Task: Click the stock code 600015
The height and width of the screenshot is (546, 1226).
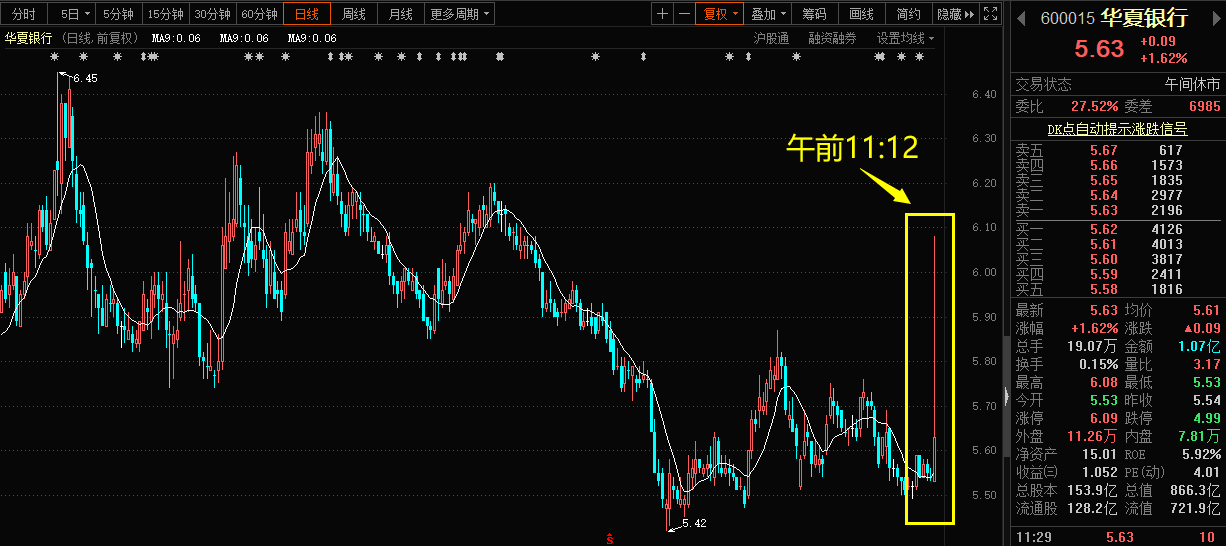Action: point(1068,19)
